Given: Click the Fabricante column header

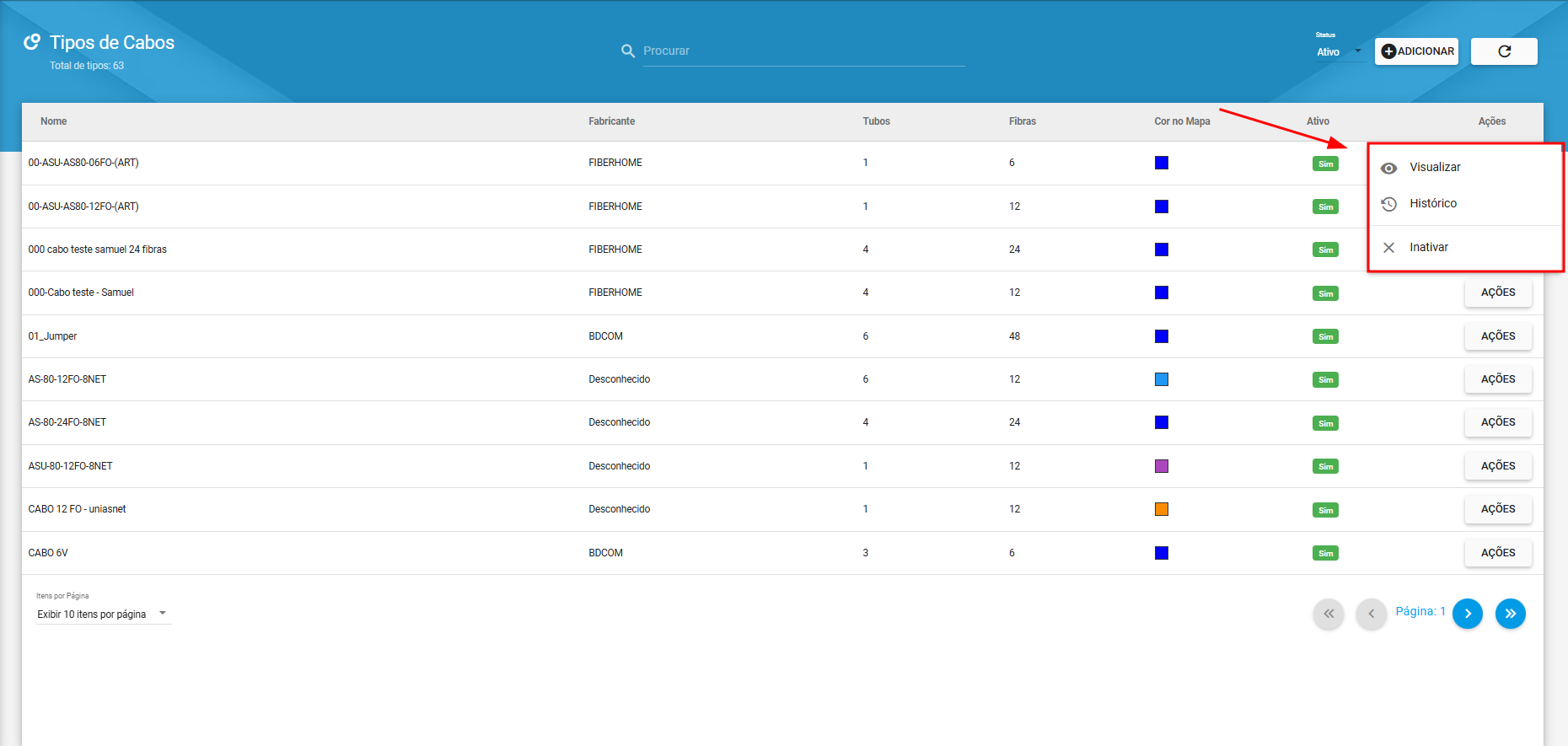Looking at the screenshot, I should [x=611, y=121].
